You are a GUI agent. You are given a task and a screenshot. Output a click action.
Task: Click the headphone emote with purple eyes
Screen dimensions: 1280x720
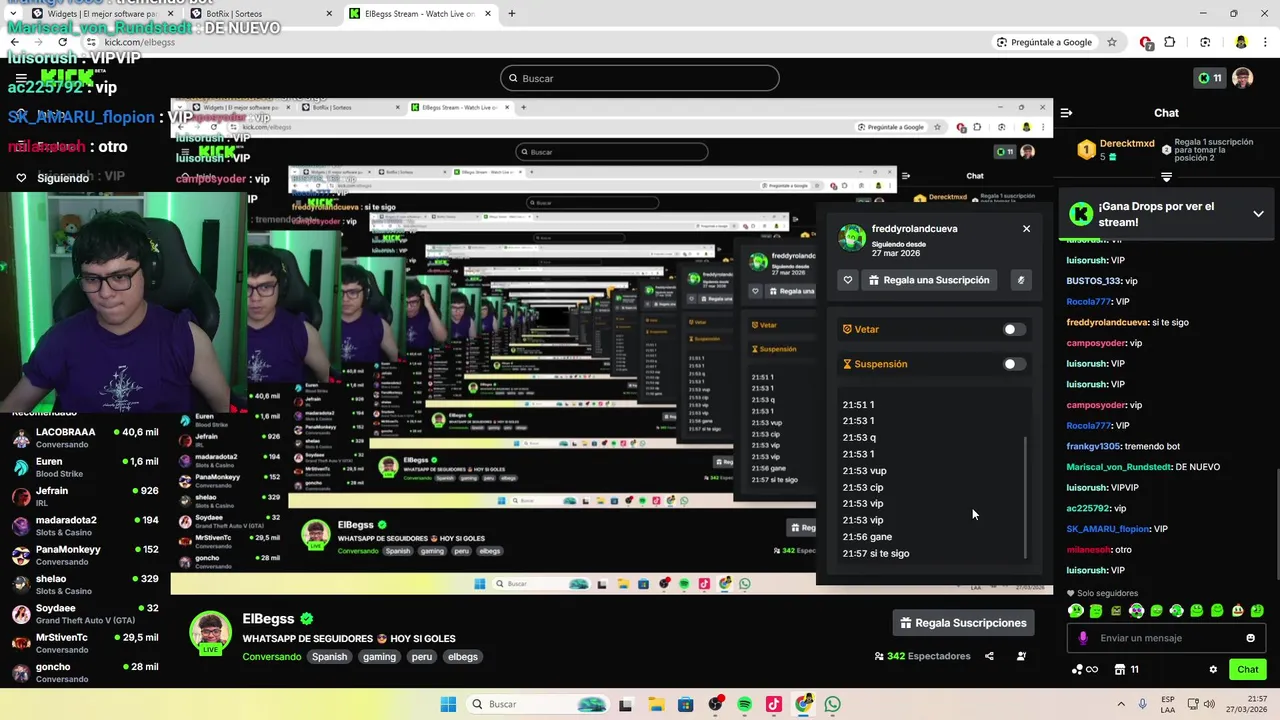(x=1136, y=610)
